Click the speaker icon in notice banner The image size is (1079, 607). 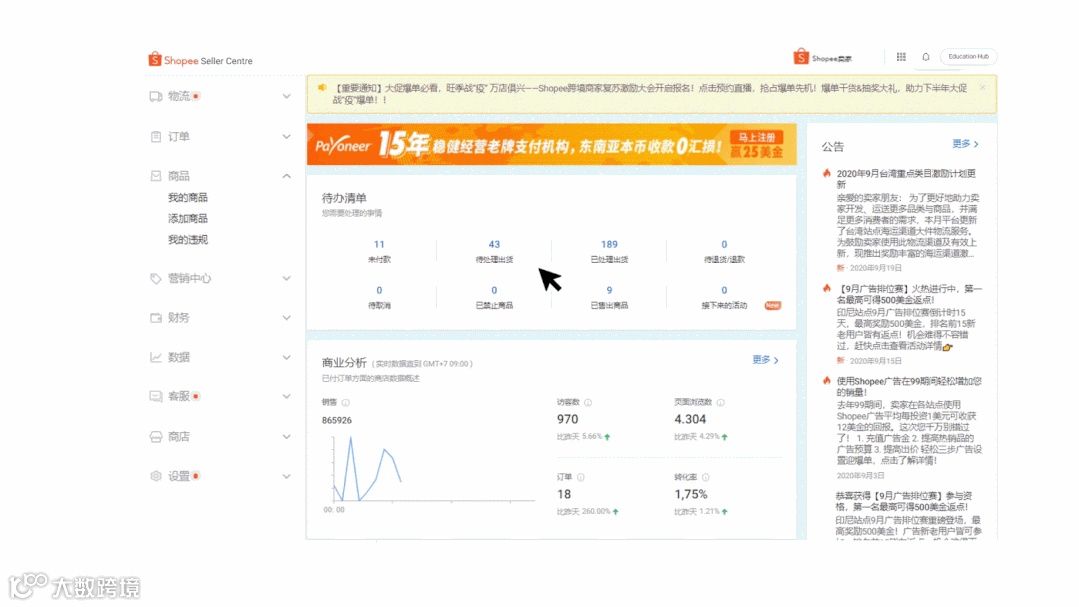[322, 87]
